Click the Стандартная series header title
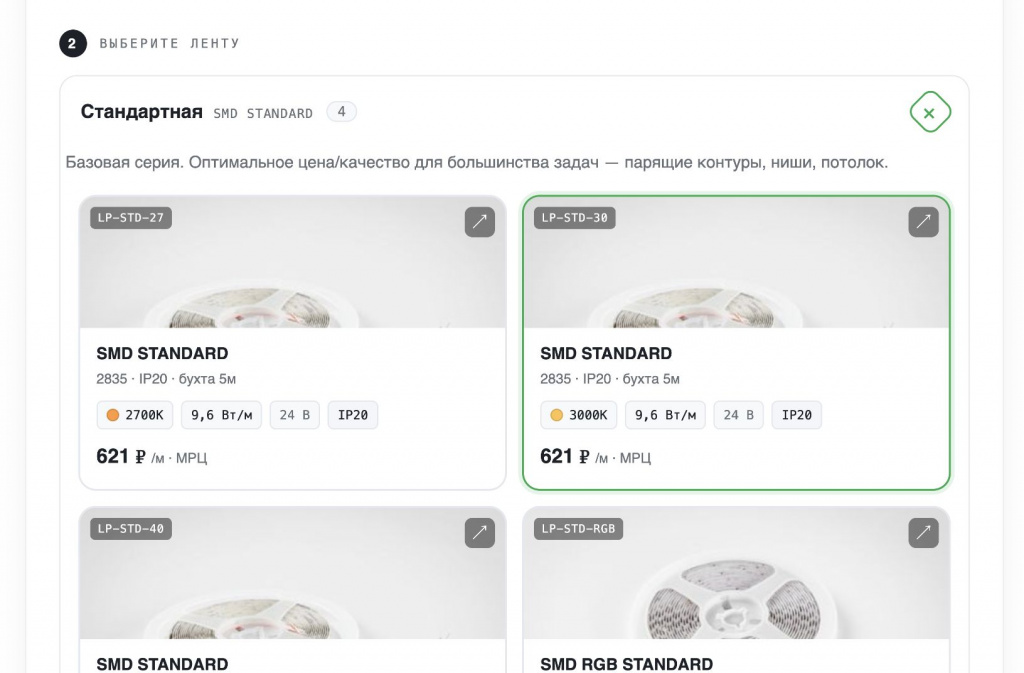This screenshot has width=1024, height=673. tap(141, 112)
